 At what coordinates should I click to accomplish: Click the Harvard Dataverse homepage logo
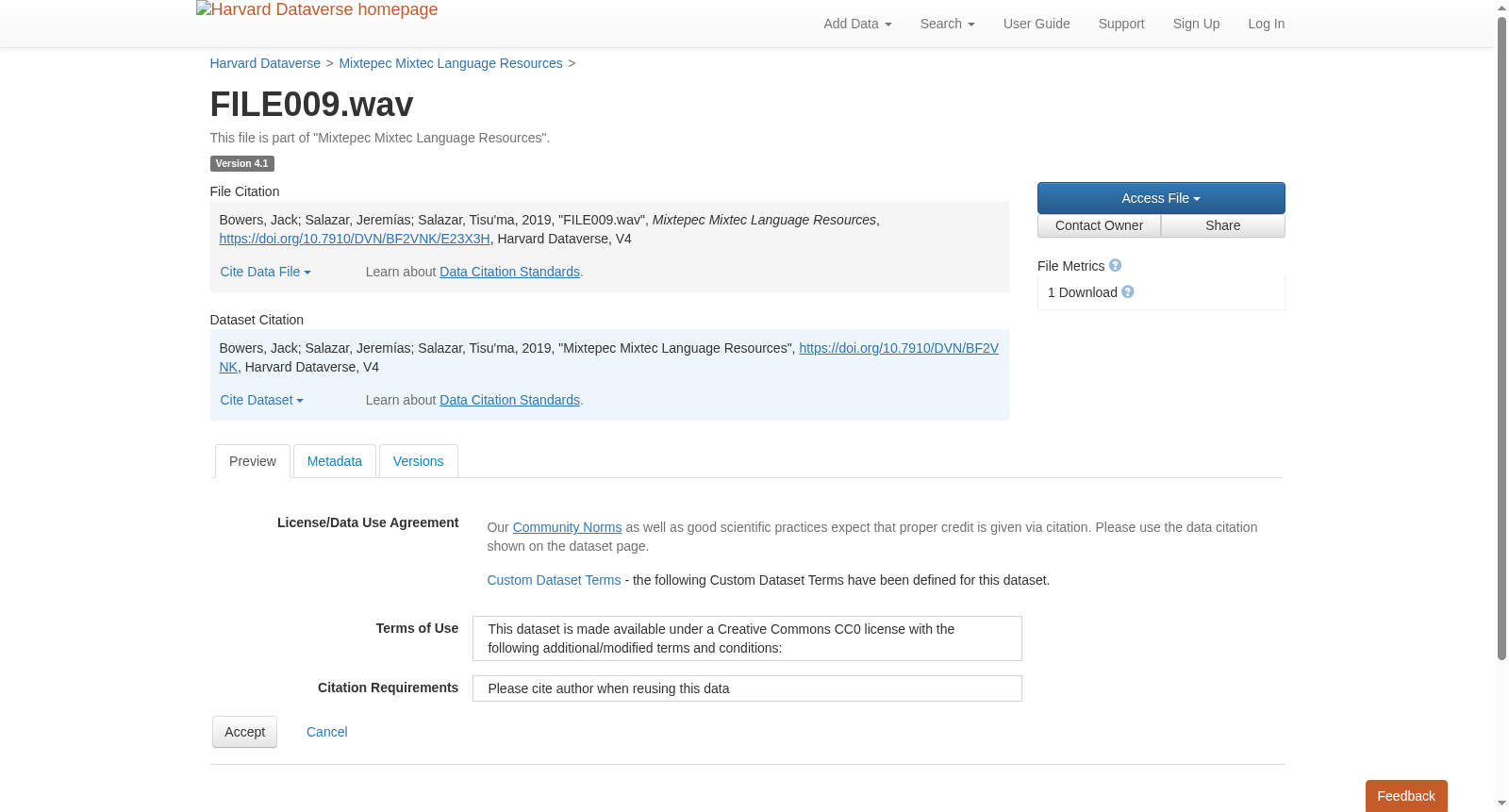(317, 9)
